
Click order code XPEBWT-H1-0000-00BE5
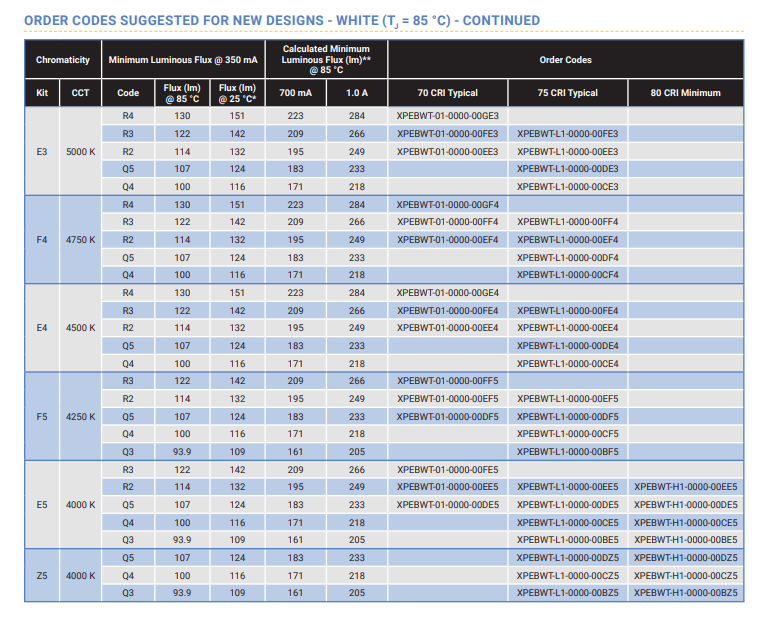click(686, 540)
